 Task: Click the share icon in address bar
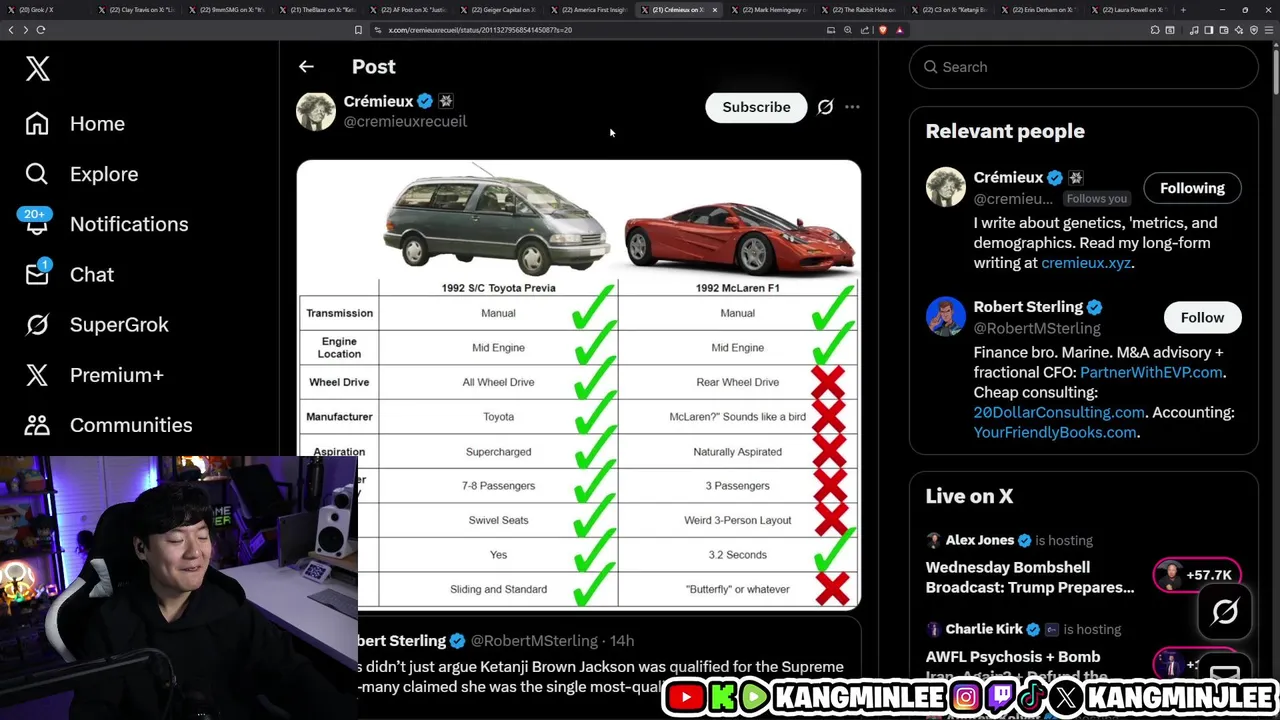tap(865, 30)
